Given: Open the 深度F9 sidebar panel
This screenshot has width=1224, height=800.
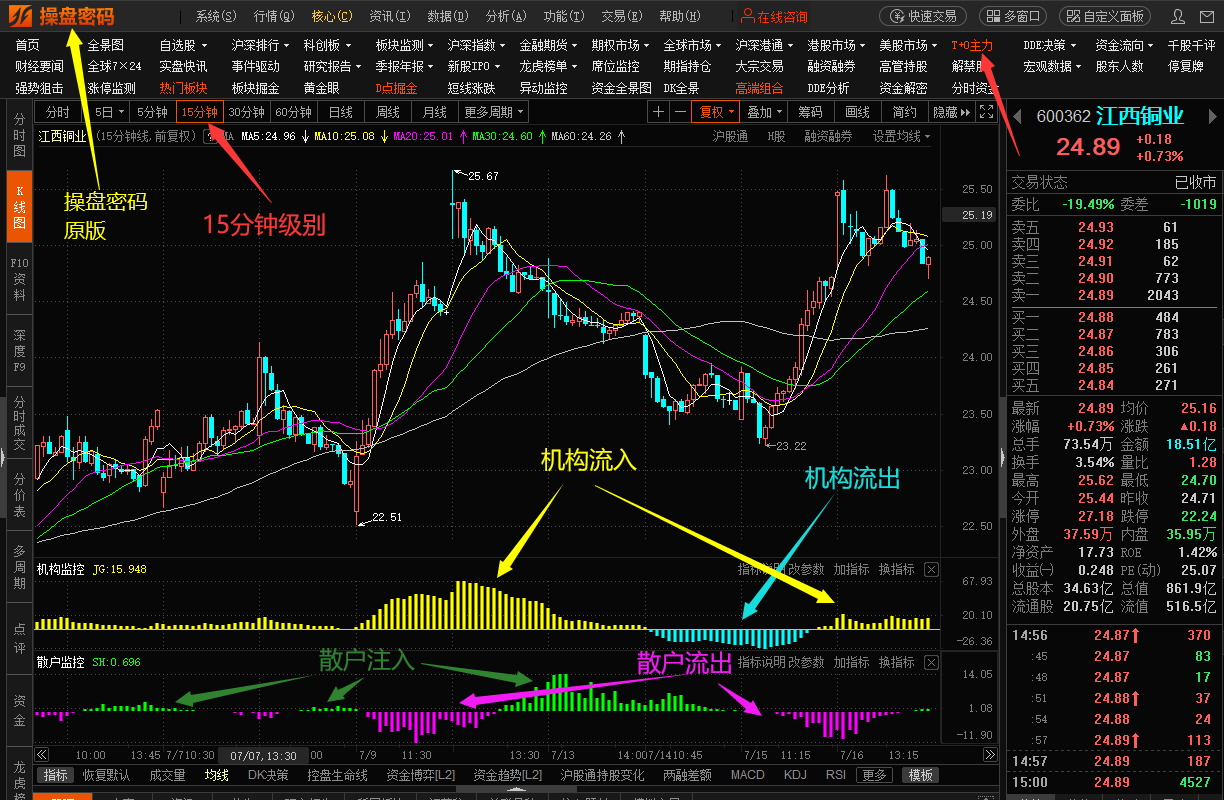Looking at the screenshot, I should 19,352.
